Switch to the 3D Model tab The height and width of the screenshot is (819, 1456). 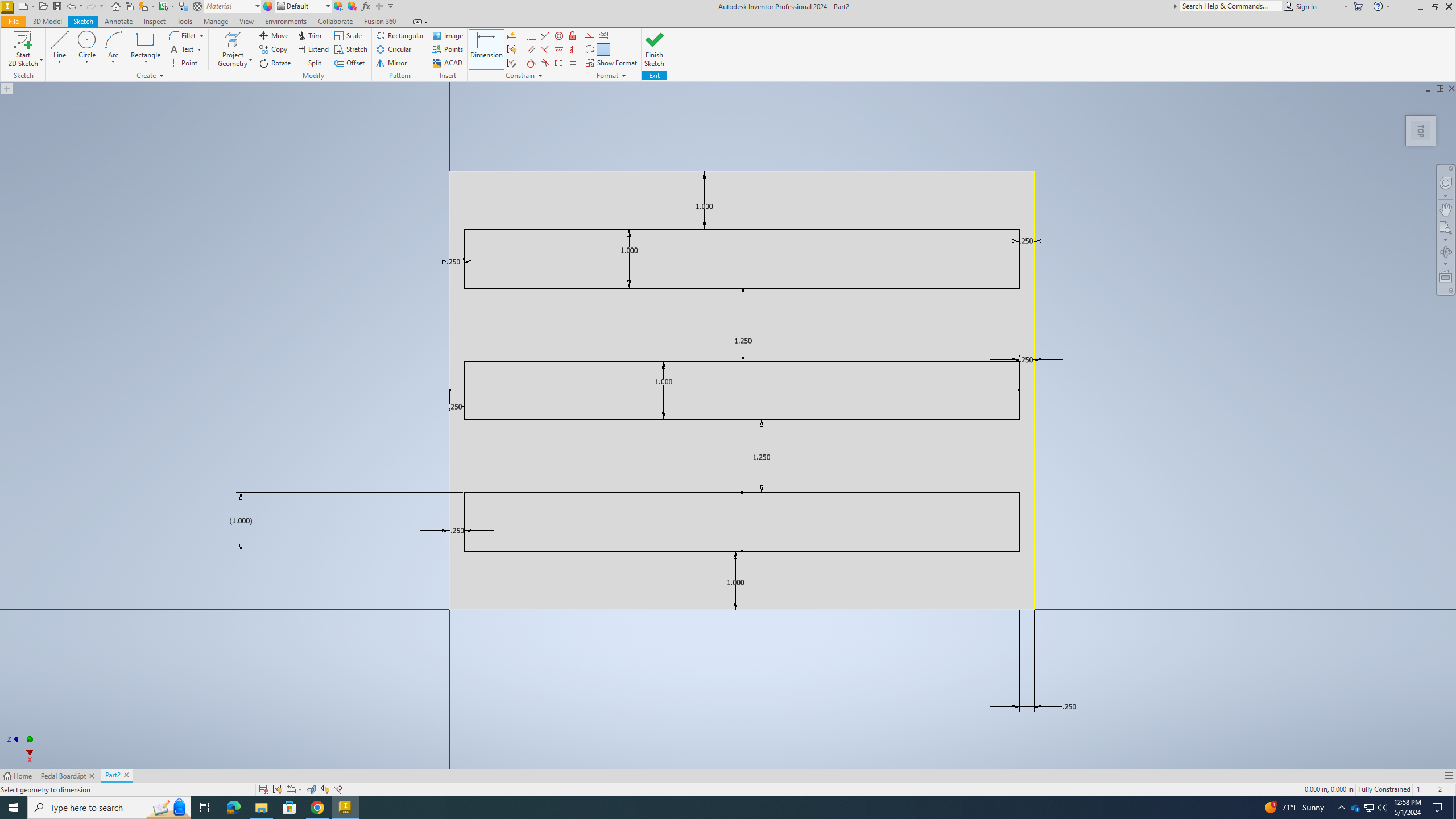pos(47,21)
